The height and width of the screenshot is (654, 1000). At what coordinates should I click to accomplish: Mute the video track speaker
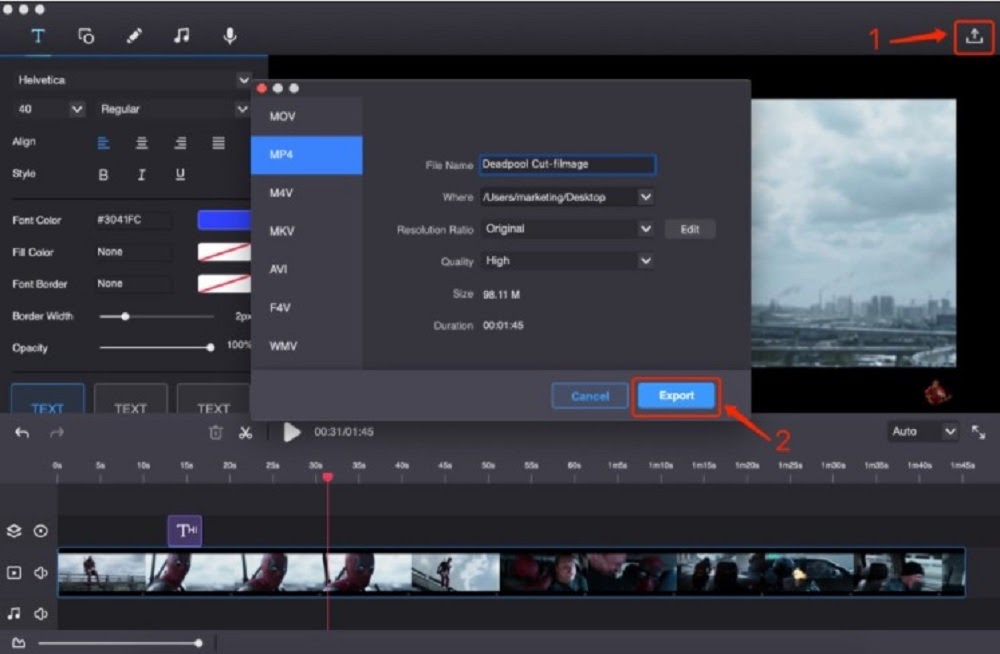pos(41,572)
